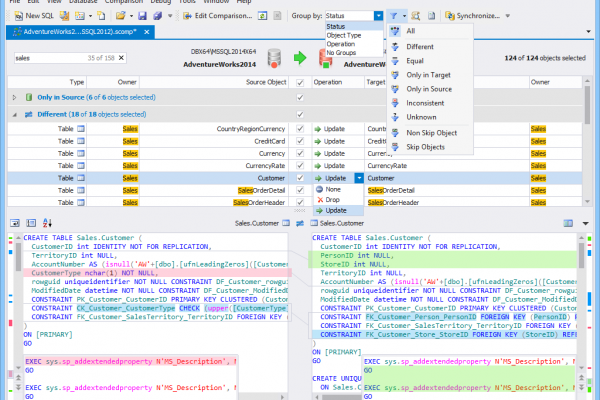Screen dimensions: 600x400
Task: Choose Skip Objects from filter menu
Action: (427, 146)
